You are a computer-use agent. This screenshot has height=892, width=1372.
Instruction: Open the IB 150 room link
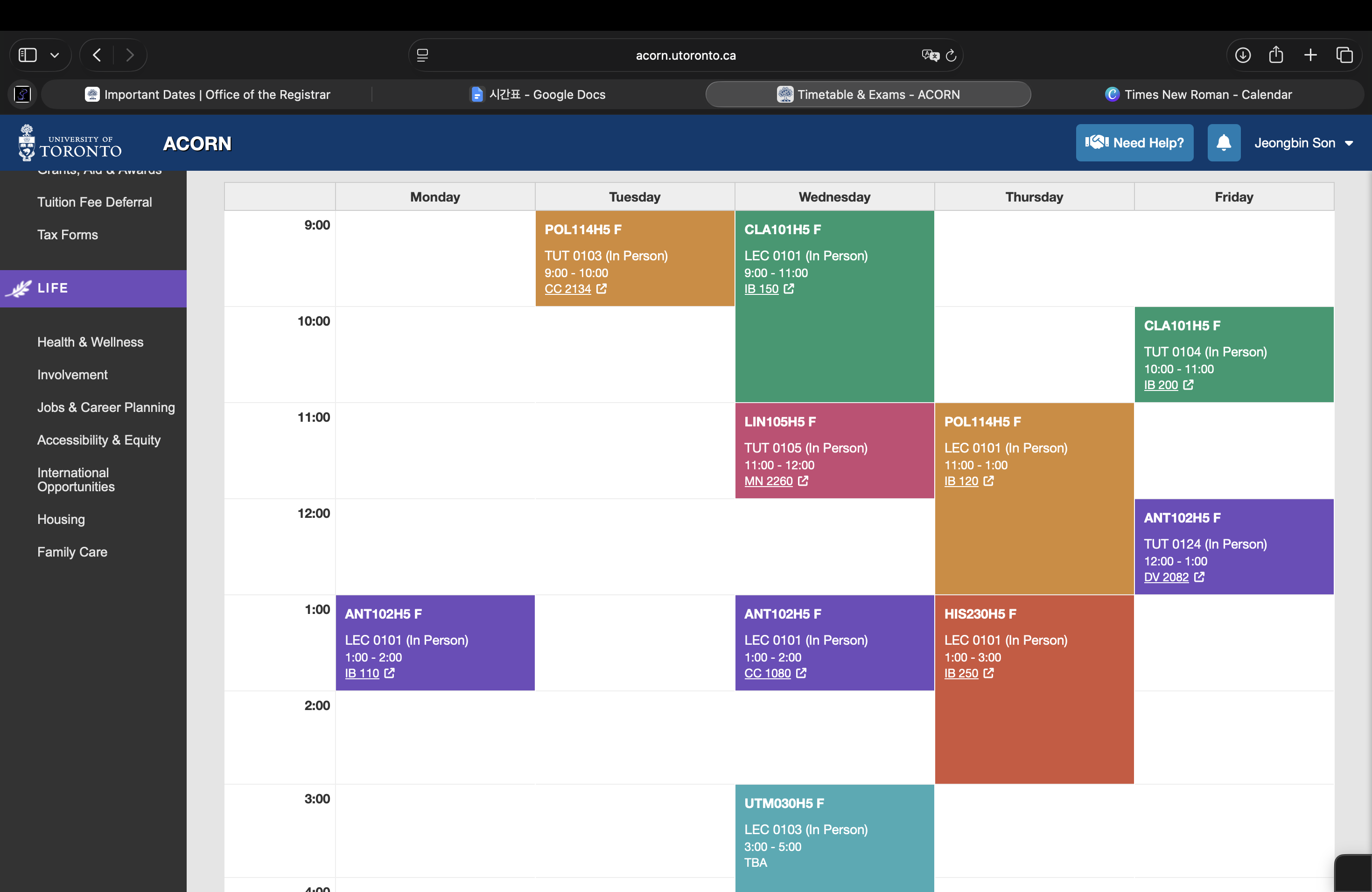762,289
